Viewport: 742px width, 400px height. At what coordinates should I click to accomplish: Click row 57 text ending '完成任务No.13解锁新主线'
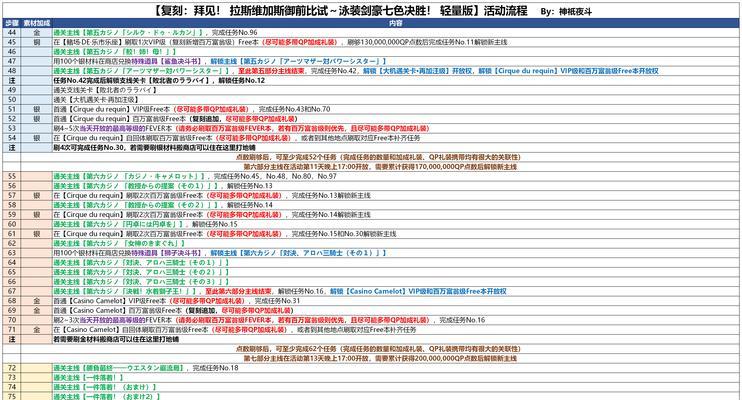pyautogui.click(x=212, y=196)
